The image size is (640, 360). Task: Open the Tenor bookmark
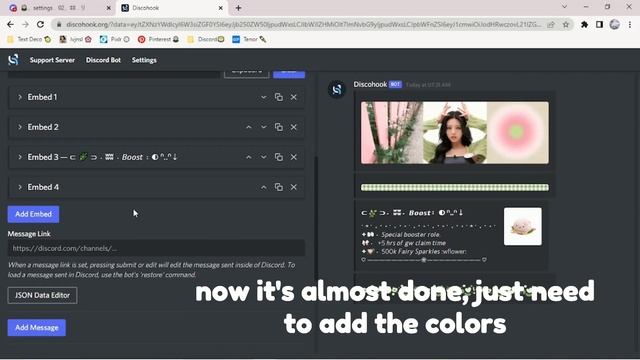249,39
